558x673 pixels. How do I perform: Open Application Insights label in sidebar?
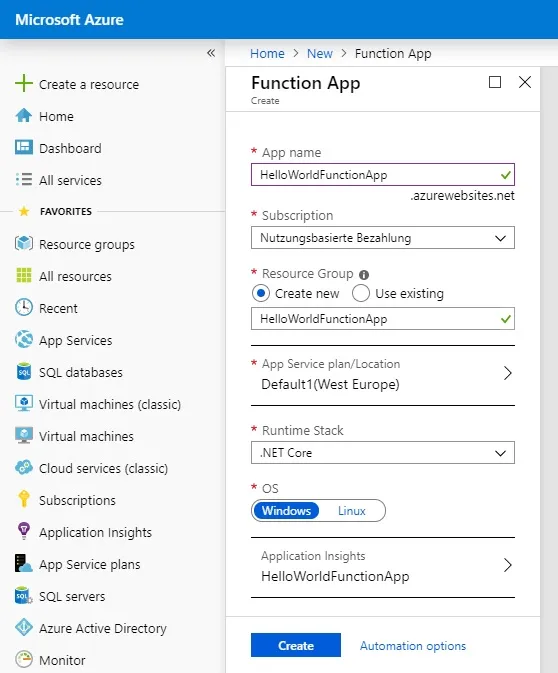[x=95, y=533]
